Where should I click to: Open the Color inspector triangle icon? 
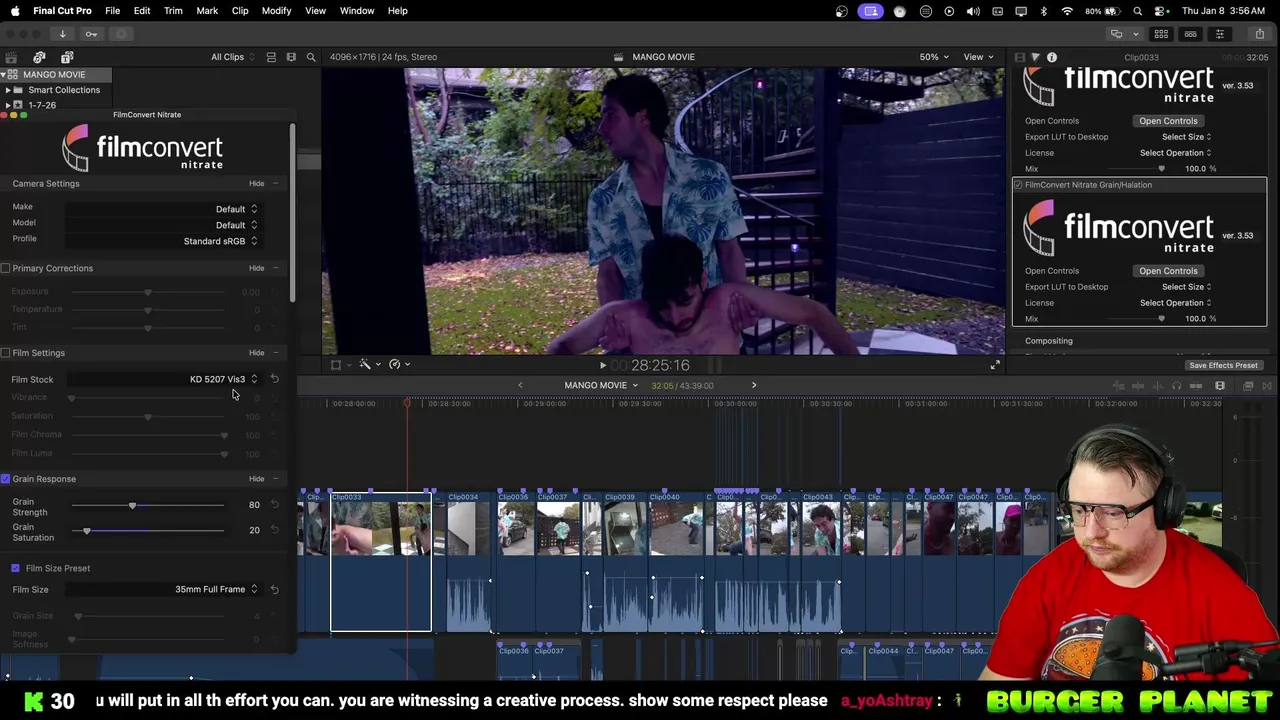(1035, 57)
